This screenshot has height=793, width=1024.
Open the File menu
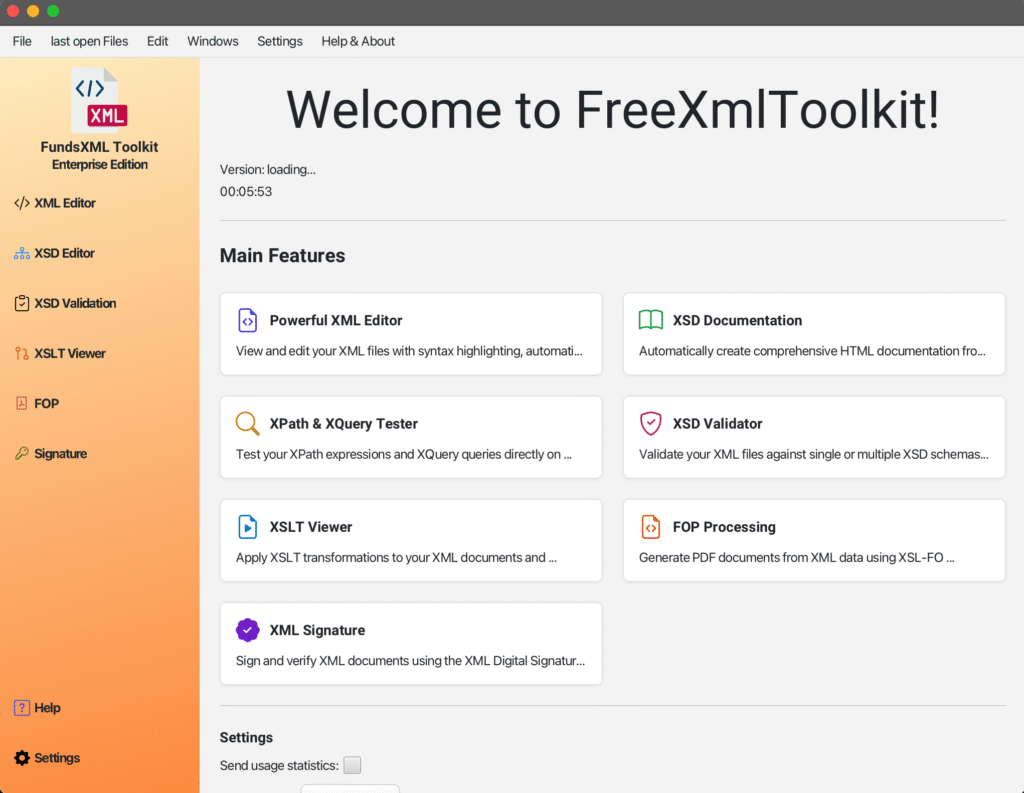pyautogui.click(x=22, y=41)
